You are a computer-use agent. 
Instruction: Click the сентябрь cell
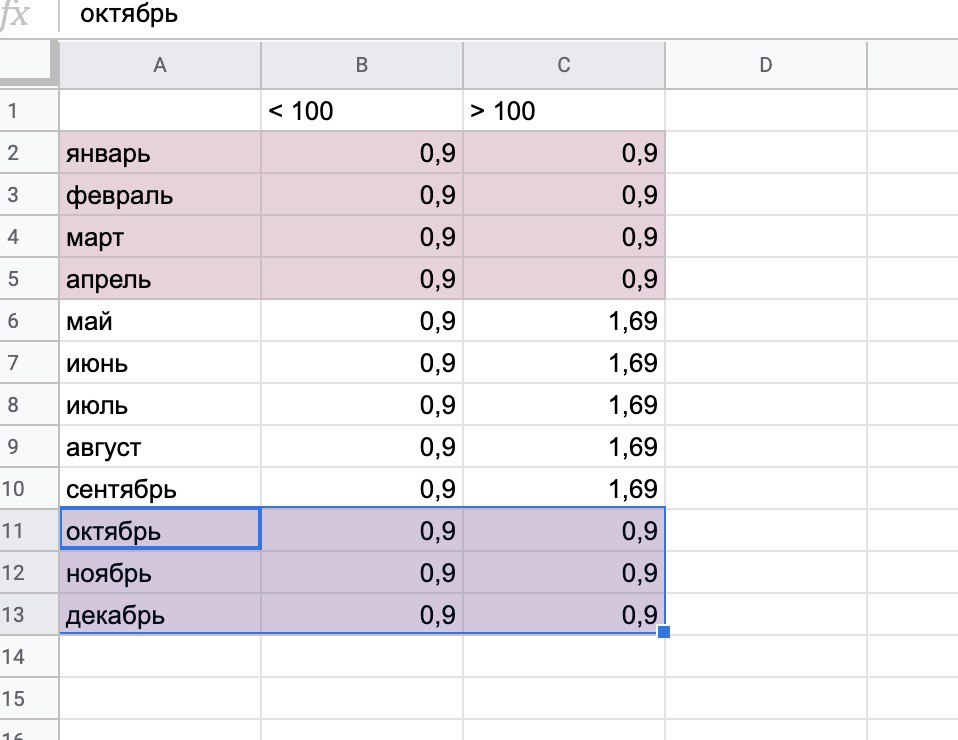160,490
